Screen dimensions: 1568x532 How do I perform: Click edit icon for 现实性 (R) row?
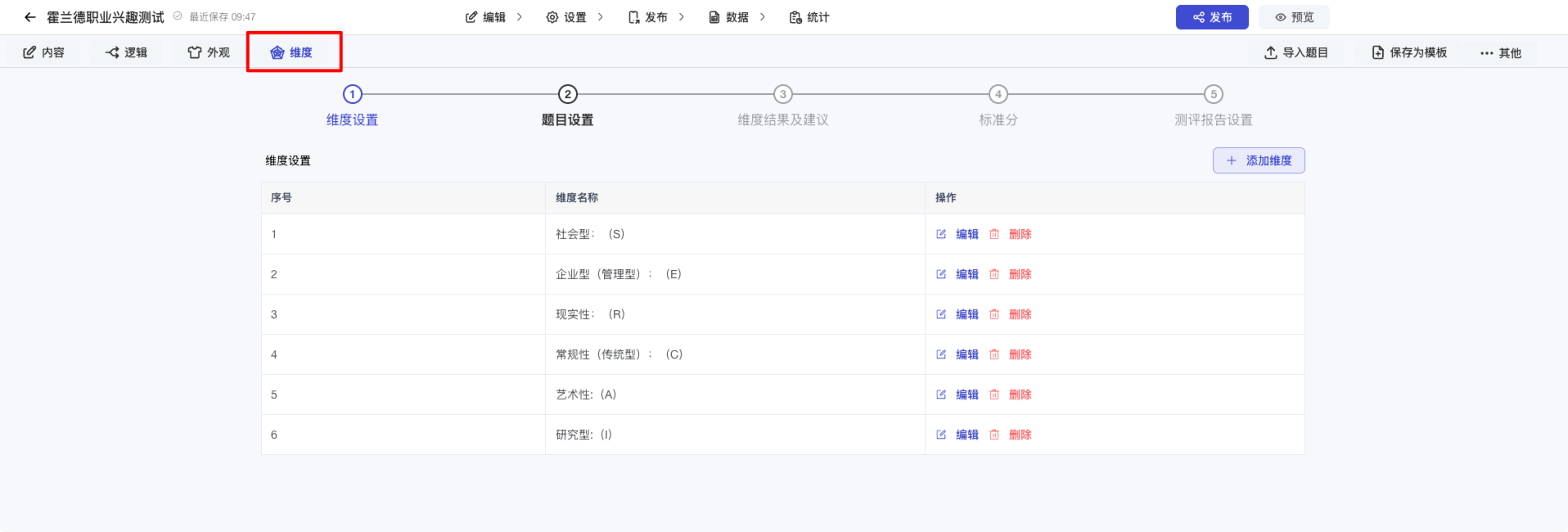(941, 314)
